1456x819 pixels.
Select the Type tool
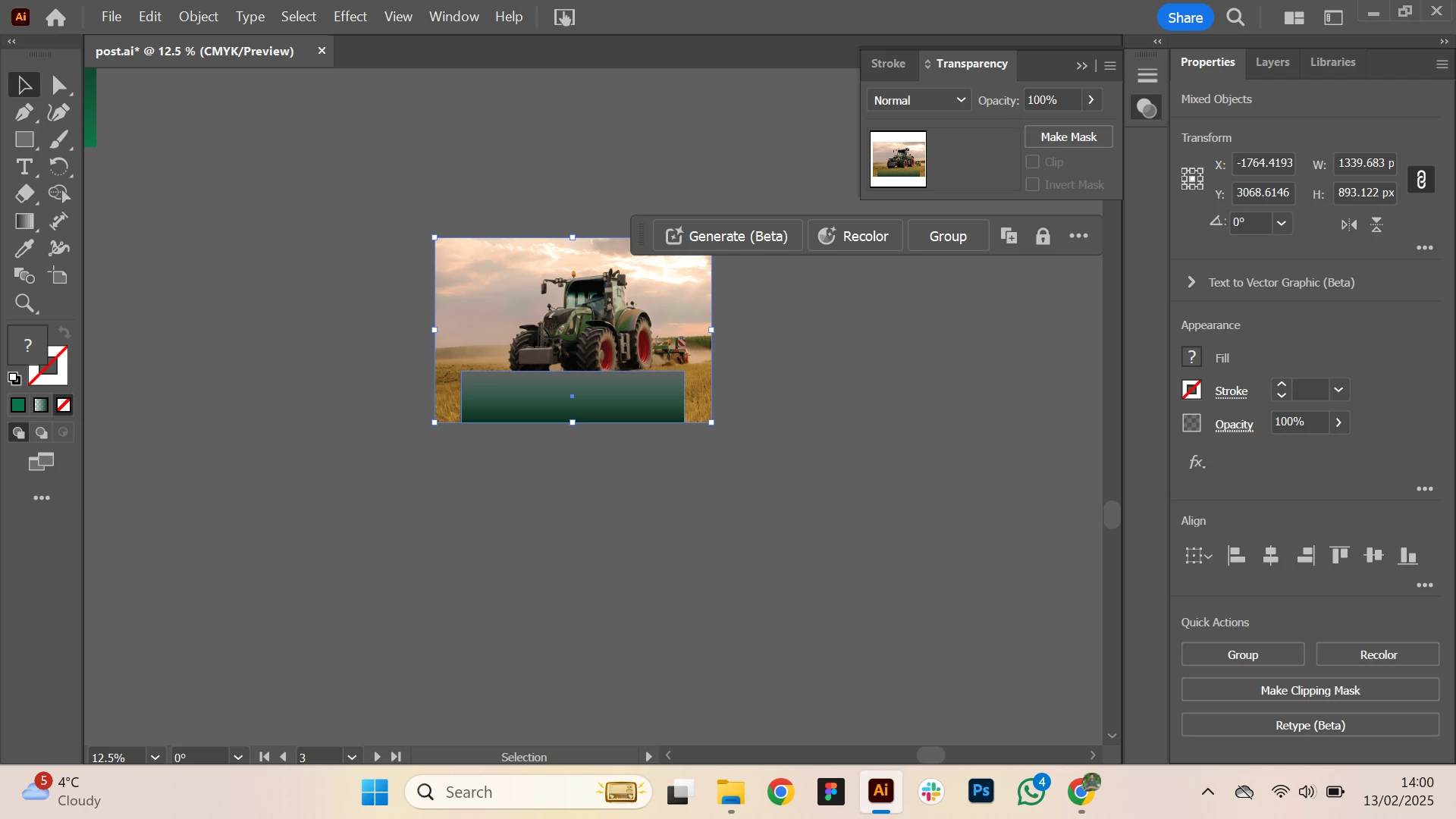(24, 167)
